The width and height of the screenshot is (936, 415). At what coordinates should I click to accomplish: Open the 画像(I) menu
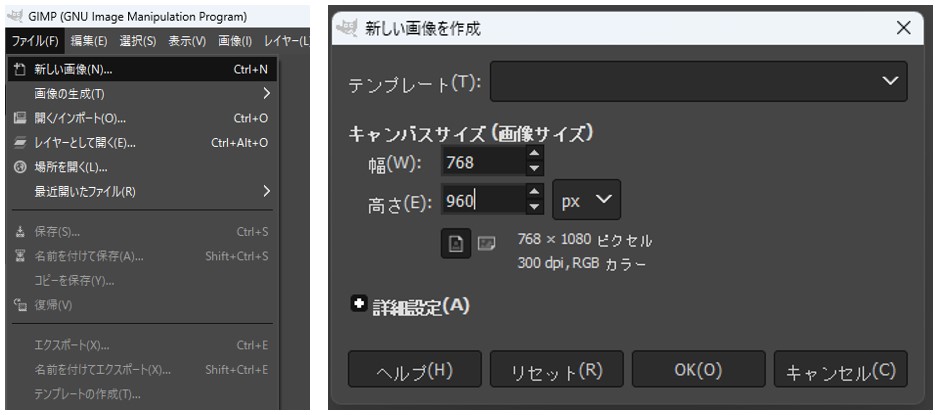pyautogui.click(x=235, y=41)
